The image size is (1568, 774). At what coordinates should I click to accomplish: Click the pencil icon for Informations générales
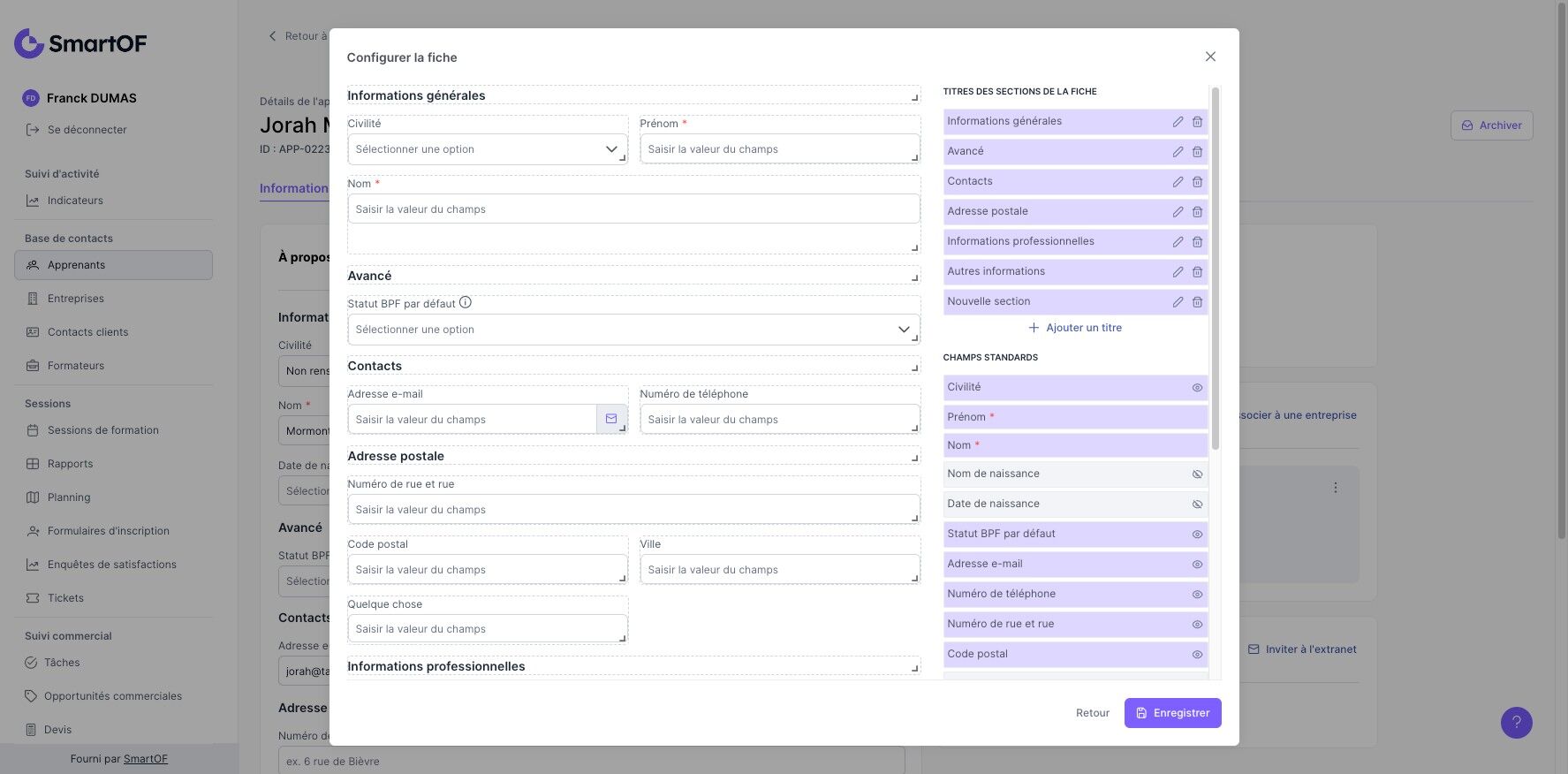pyautogui.click(x=1178, y=122)
